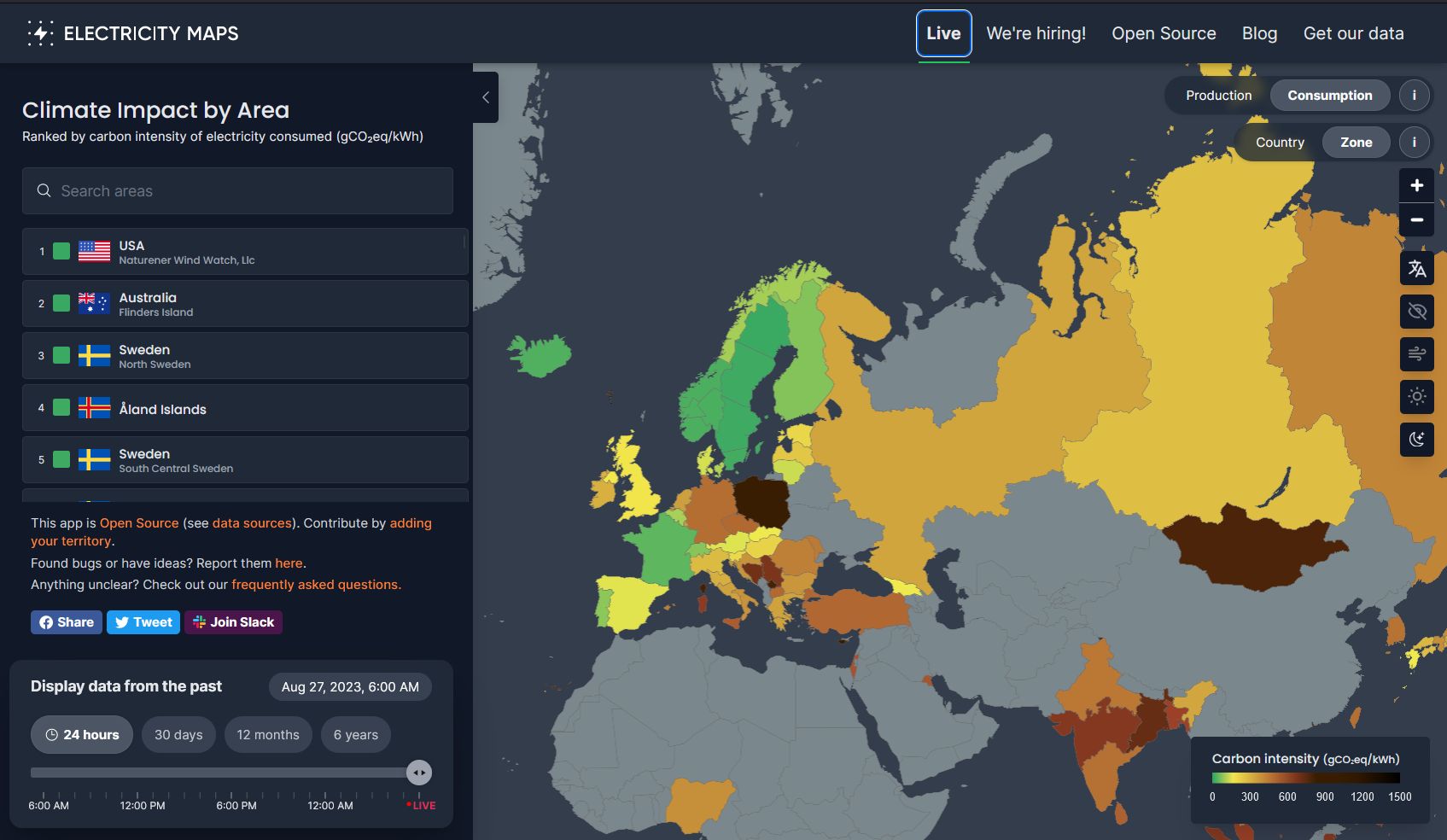1447x840 pixels.
Task: Click the Join Slack button
Action: 233,621
